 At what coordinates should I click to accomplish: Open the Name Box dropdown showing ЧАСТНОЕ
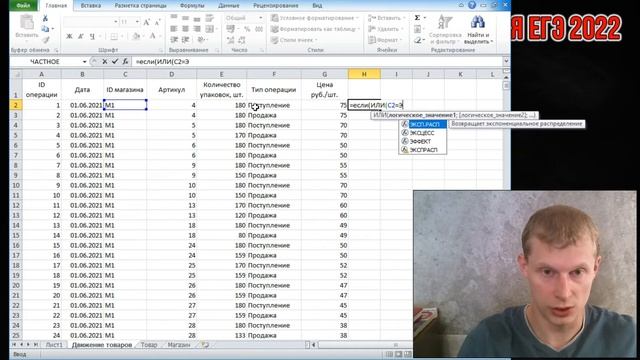pos(84,62)
